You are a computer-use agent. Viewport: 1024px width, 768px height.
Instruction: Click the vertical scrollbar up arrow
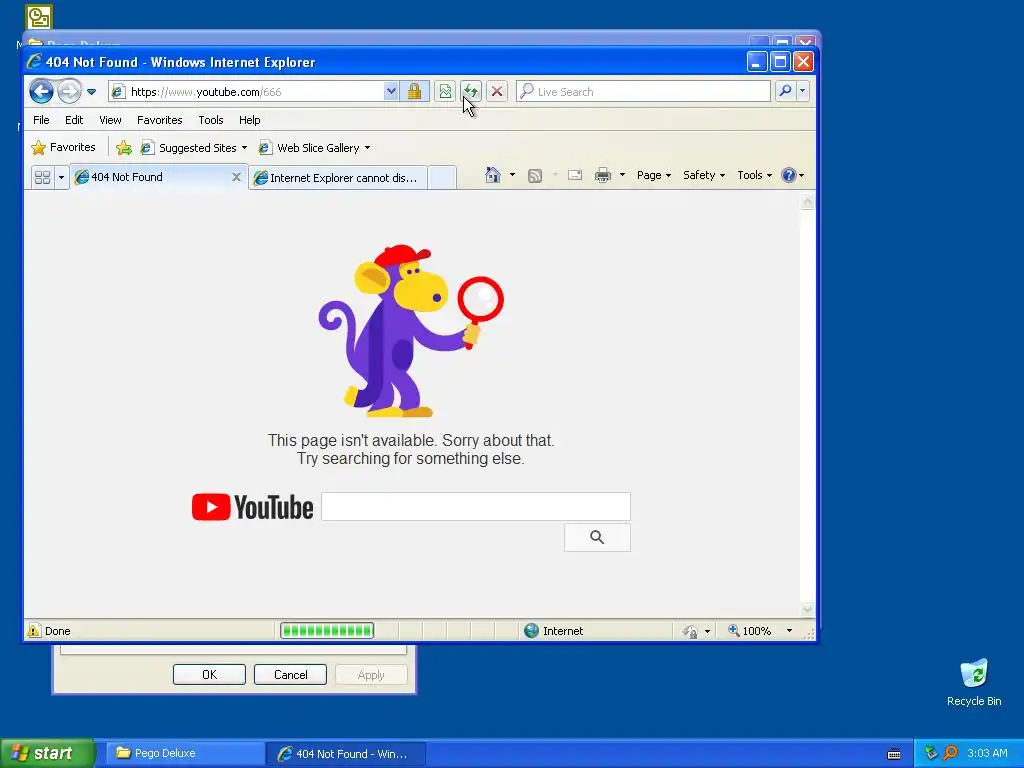(807, 202)
